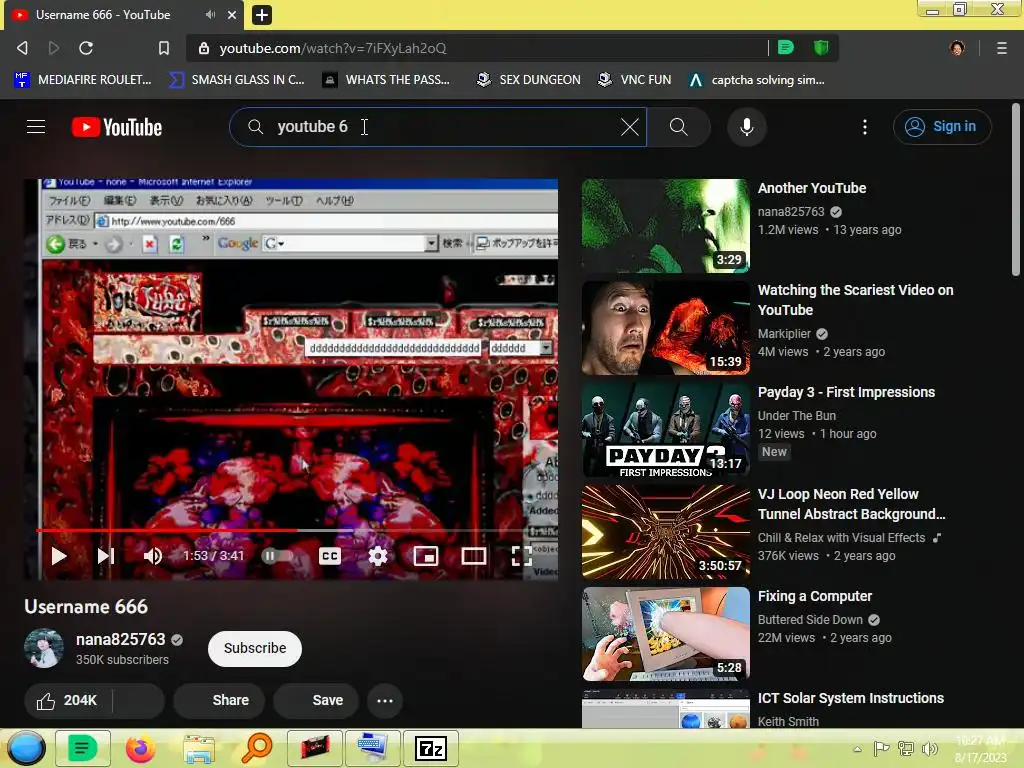Open 7-Zip from taskbar

click(430, 748)
